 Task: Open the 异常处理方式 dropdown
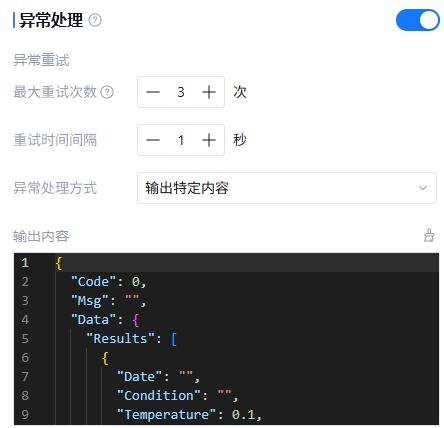(287, 188)
